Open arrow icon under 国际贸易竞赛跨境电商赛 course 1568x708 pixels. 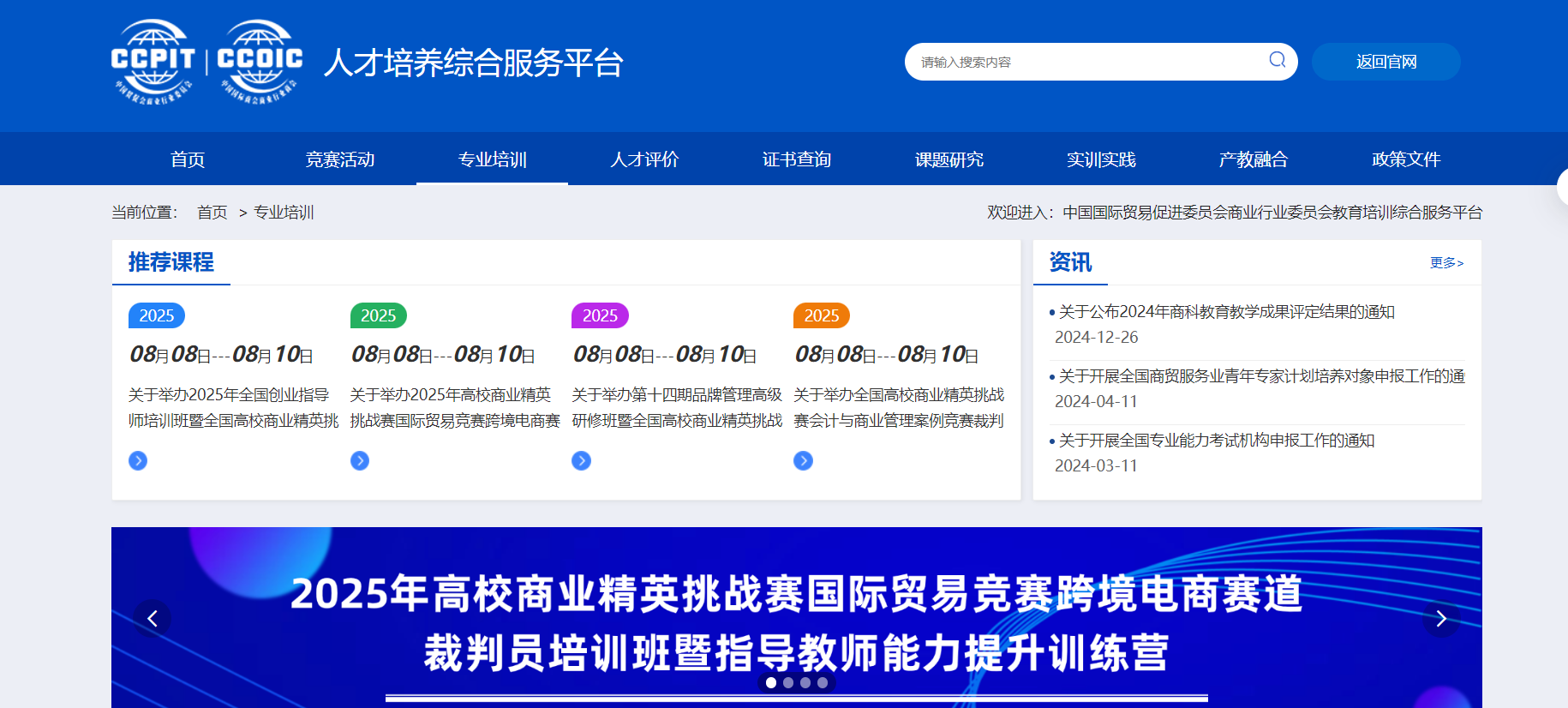click(x=360, y=461)
